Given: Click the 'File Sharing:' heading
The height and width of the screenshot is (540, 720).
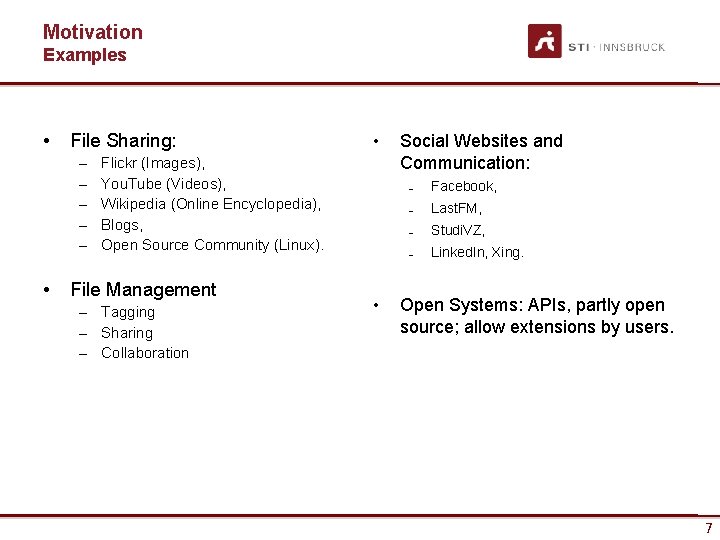Looking at the screenshot, I should 123,141.
